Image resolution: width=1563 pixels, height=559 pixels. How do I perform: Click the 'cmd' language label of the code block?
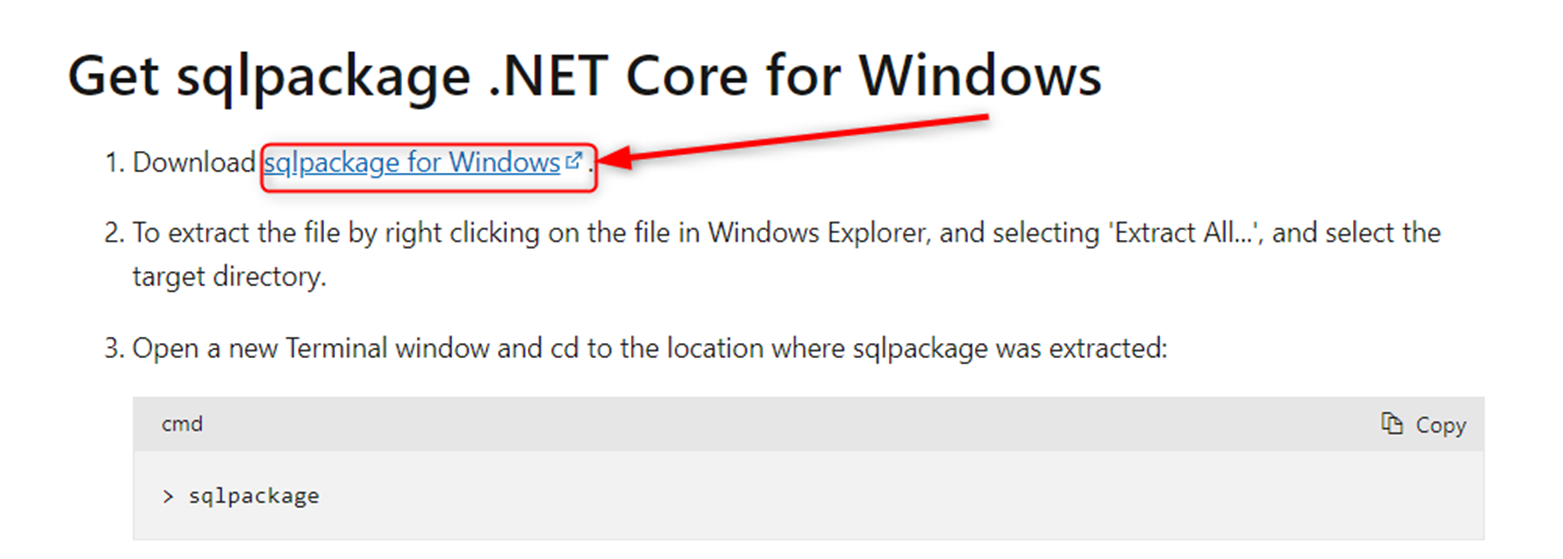click(x=182, y=424)
